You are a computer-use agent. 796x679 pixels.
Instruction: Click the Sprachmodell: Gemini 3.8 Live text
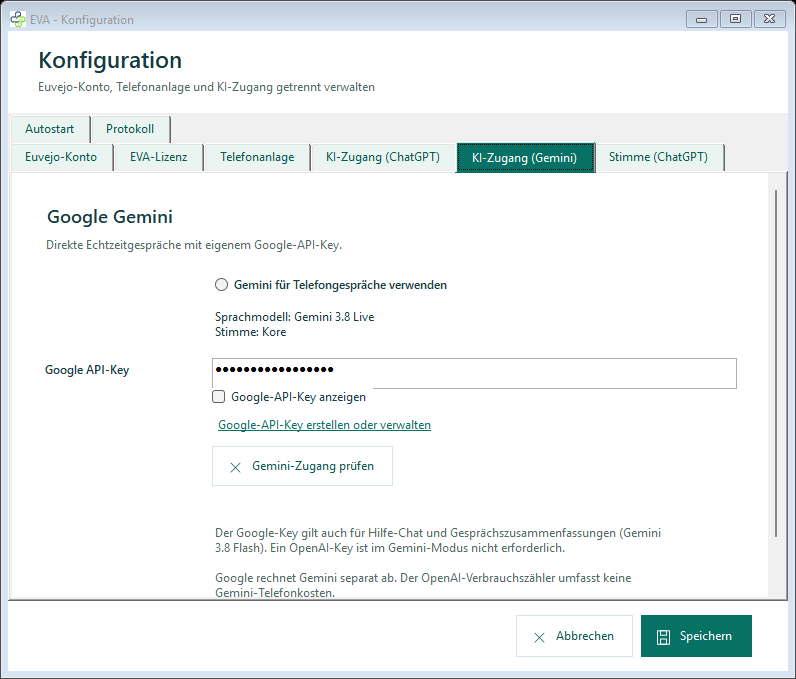294,317
